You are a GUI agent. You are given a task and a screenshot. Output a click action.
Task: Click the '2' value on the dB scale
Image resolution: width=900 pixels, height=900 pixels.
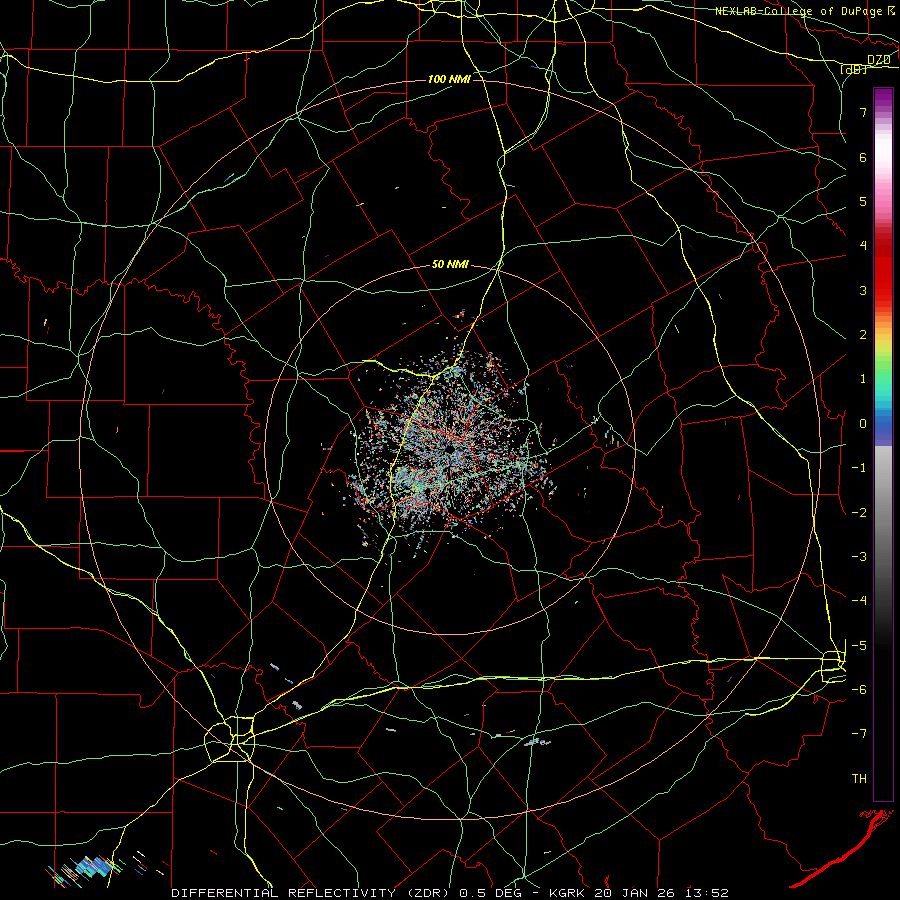pyautogui.click(x=863, y=335)
